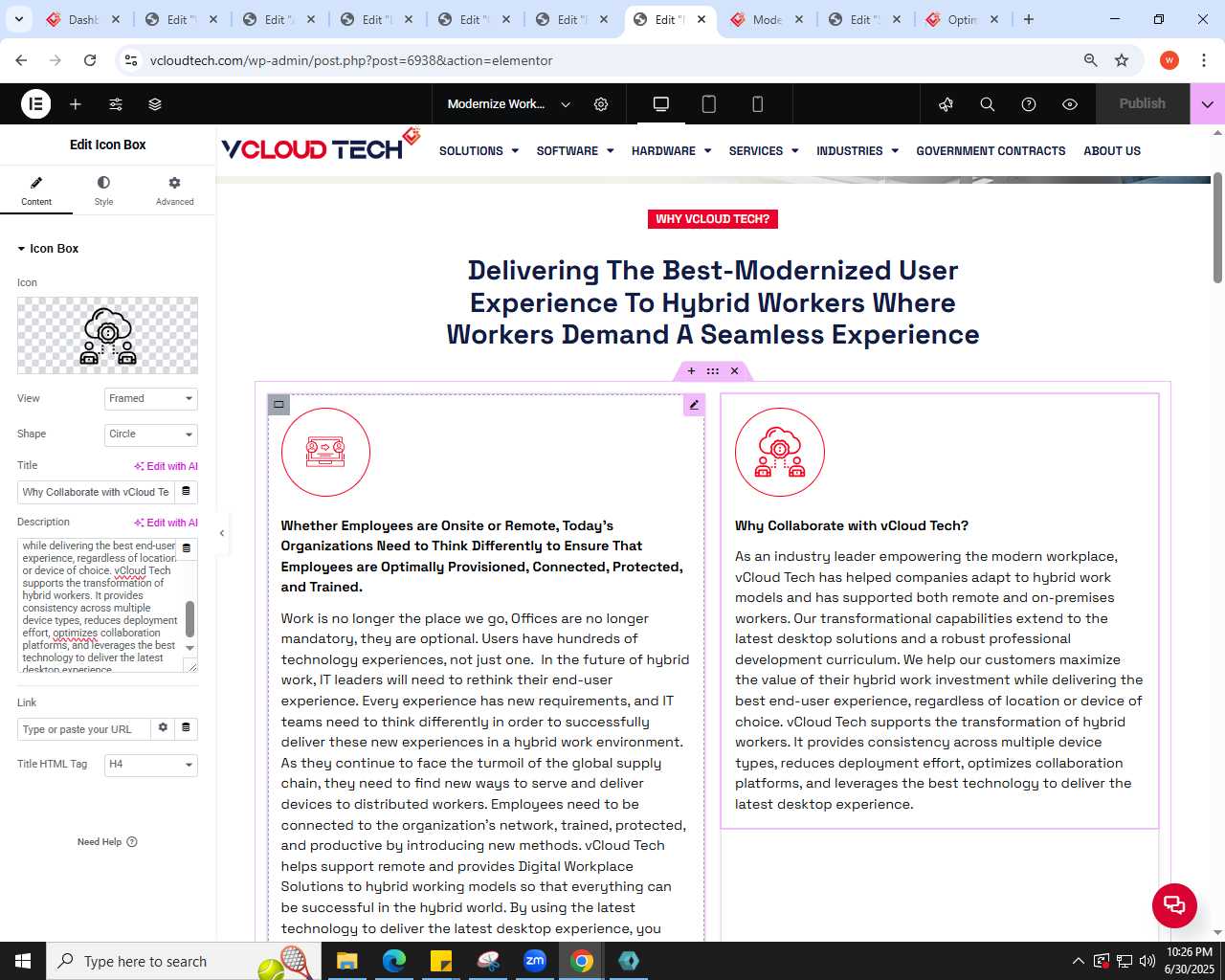Image resolution: width=1225 pixels, height=980 pixels.
Task: Click Edit with AI for Description
Action: [167, 523]
